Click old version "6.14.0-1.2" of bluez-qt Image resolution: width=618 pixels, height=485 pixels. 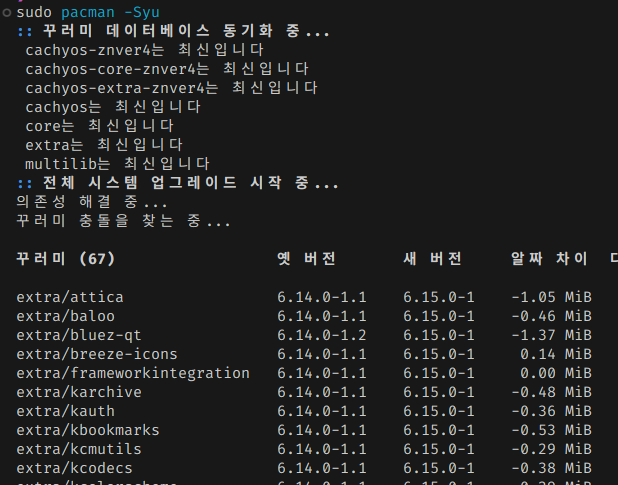[x=322, y=335]
